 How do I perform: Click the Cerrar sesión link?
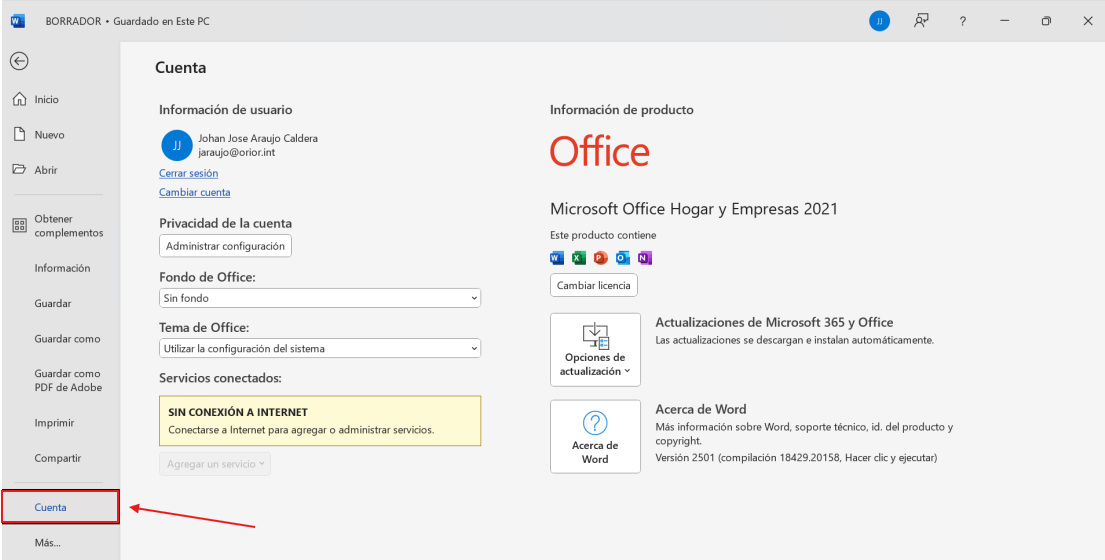(188, 174)
